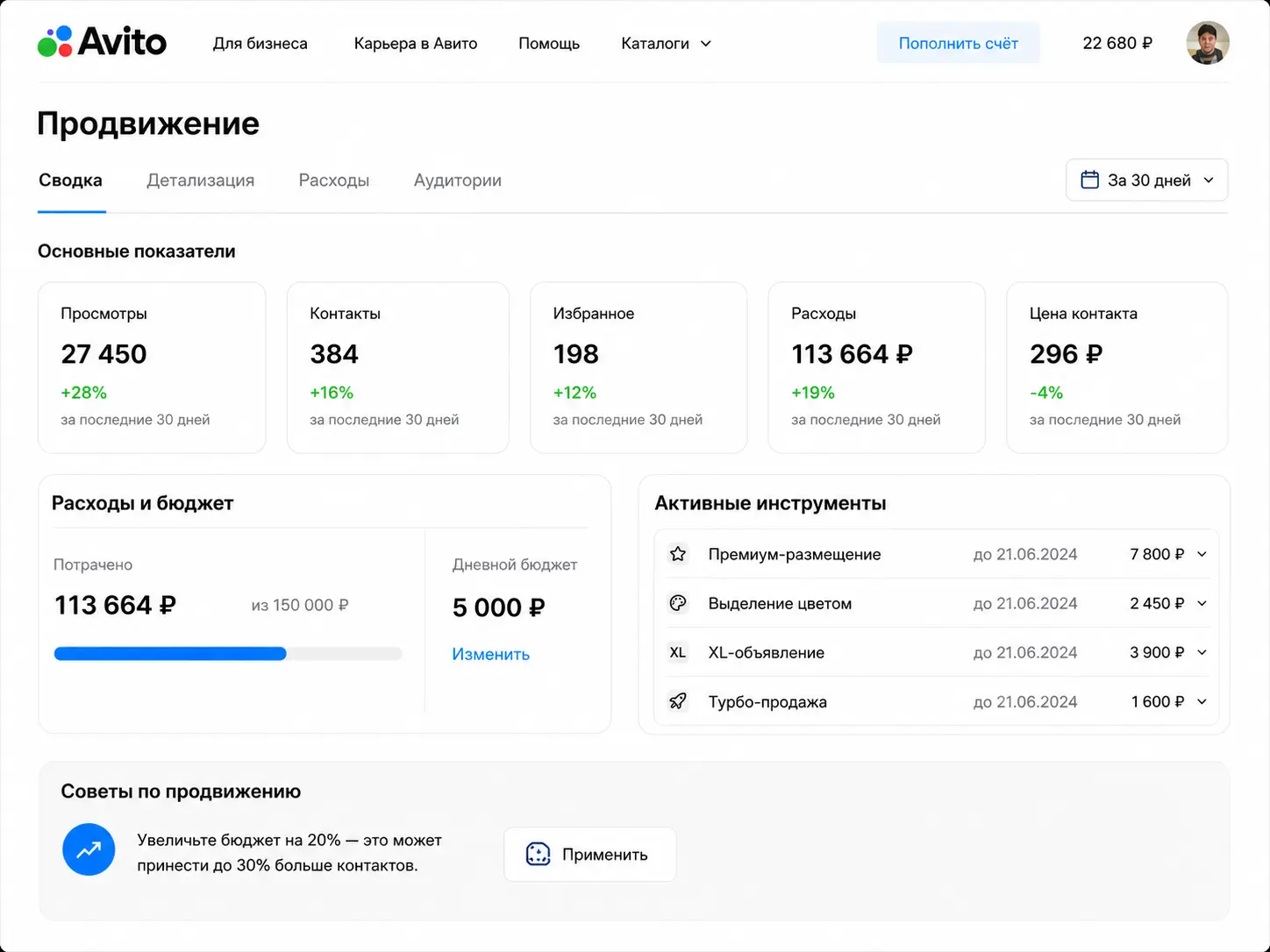1270x952 pixels.
Task: Open the Каталоги dropdown menu
Action: pos(667,43)
